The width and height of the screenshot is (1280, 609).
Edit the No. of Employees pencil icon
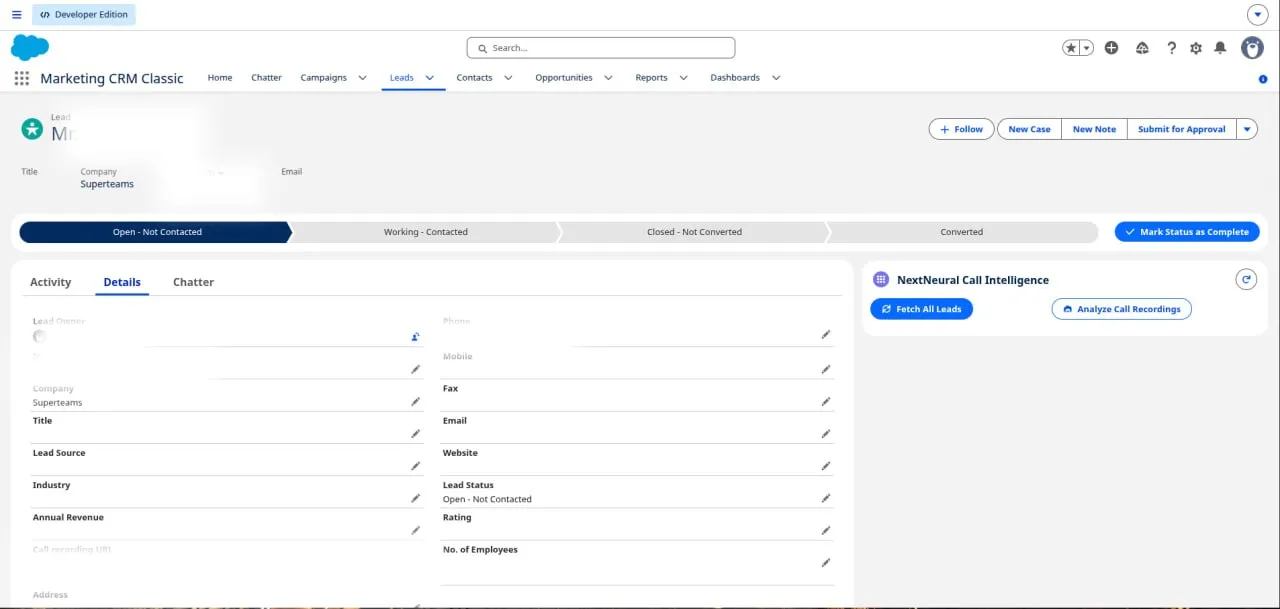(x=826, y=562)
